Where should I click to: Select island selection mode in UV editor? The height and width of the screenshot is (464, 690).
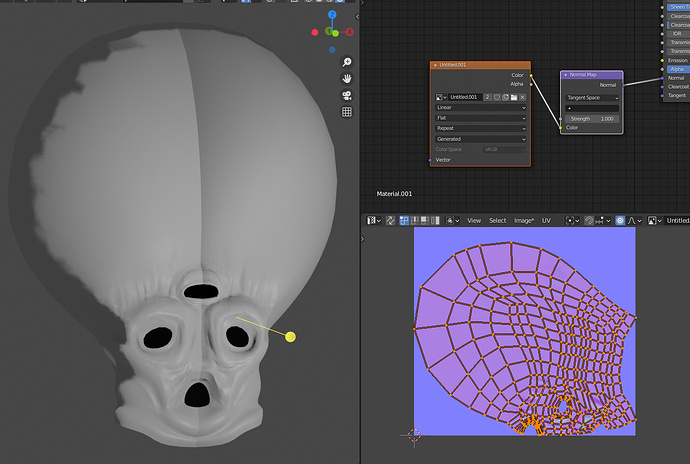coord(435,221)
